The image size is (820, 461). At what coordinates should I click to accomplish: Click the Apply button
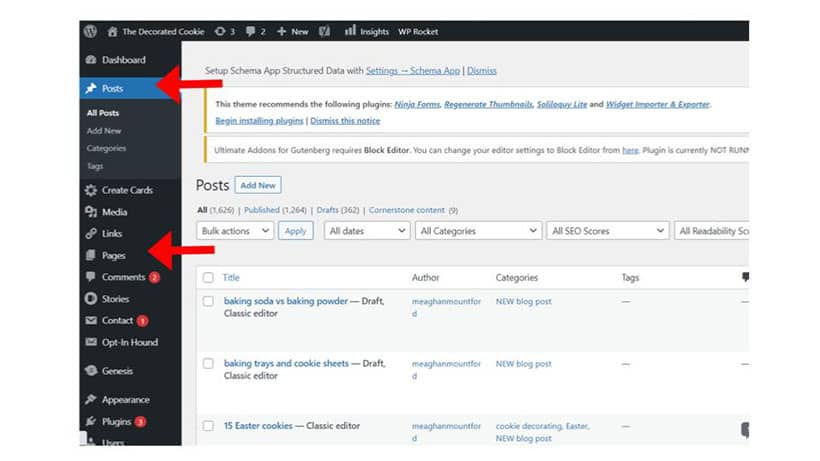pyautogui.click(x=295, y=230)
